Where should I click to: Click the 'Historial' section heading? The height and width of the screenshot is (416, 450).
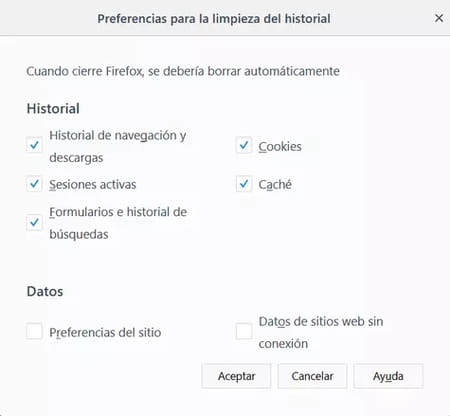53,108
